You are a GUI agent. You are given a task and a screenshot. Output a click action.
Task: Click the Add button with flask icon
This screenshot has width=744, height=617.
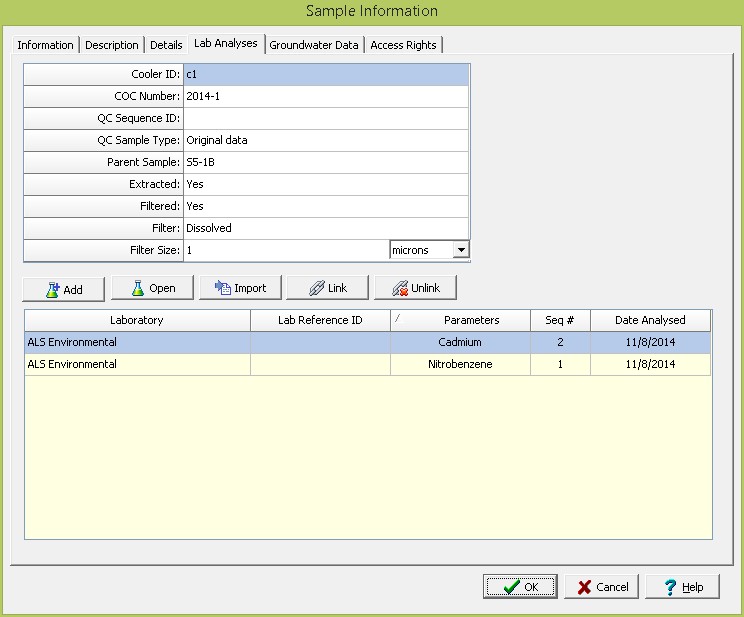pos(63,289)
